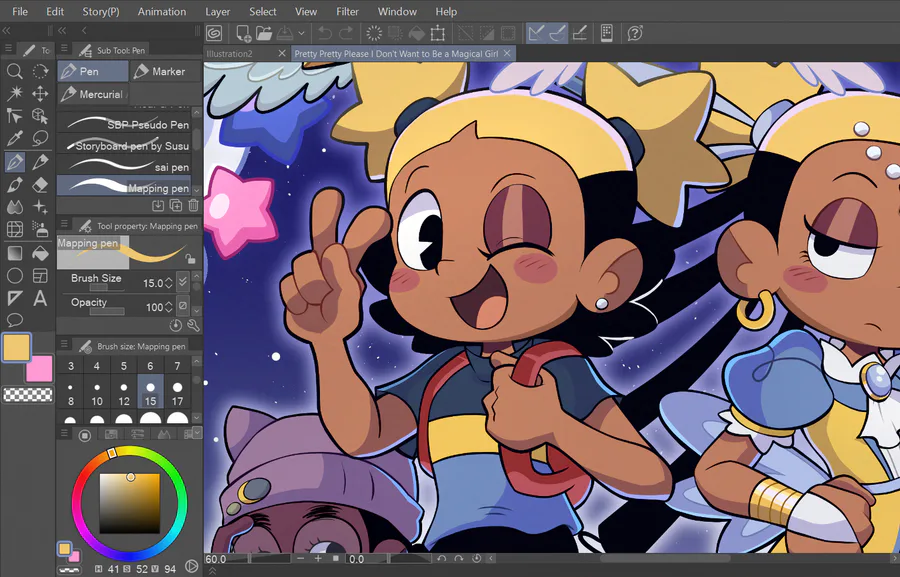Open the Color wheel panel menu
Image resolution: width=900 pixels, height=577 pixels.
[64, 433]
